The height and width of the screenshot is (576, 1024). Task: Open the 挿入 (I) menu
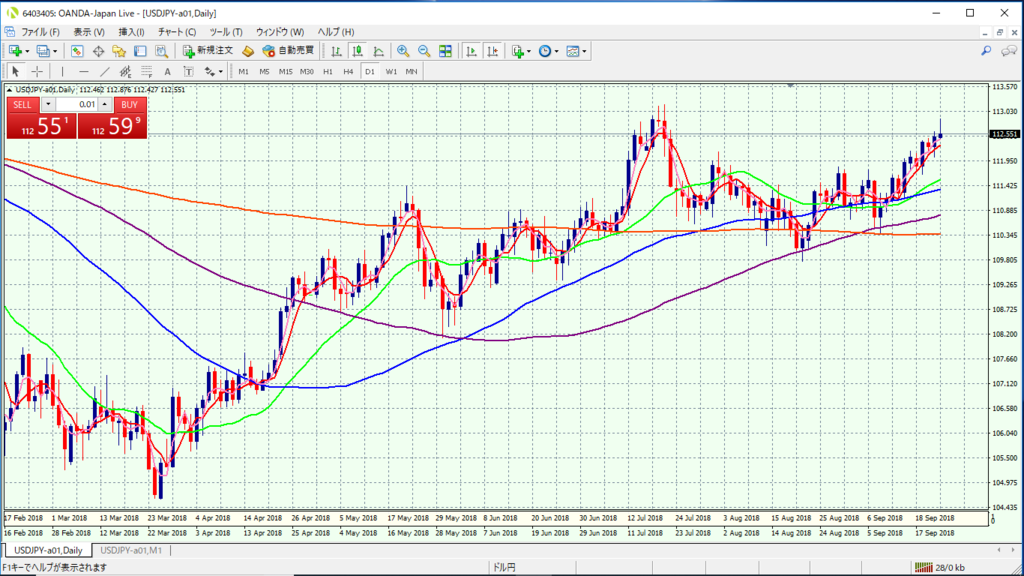pos(131,32)
